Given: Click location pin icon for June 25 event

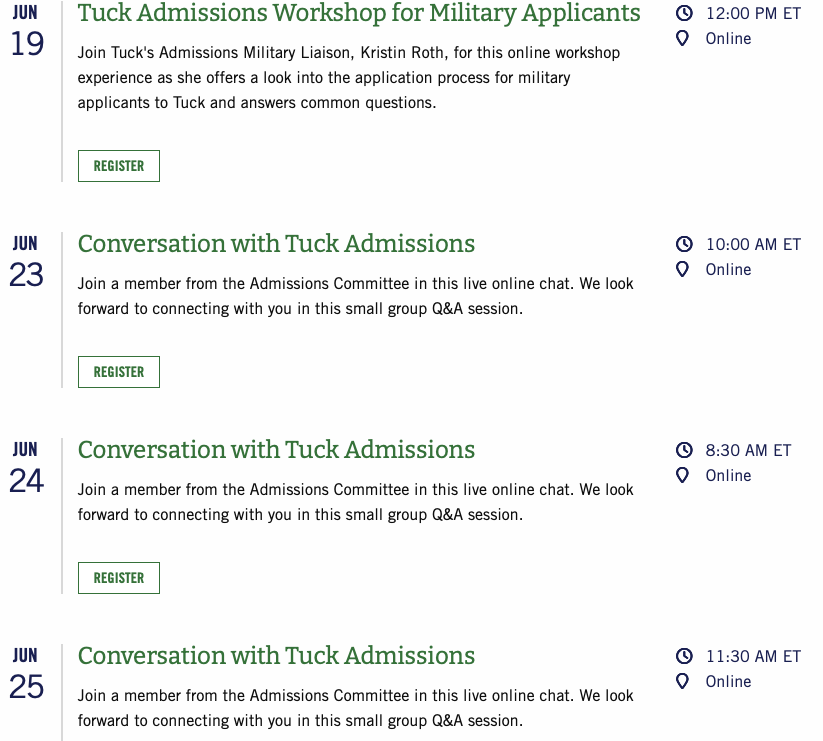Looking at the screenshot, I should coord(682,681).
